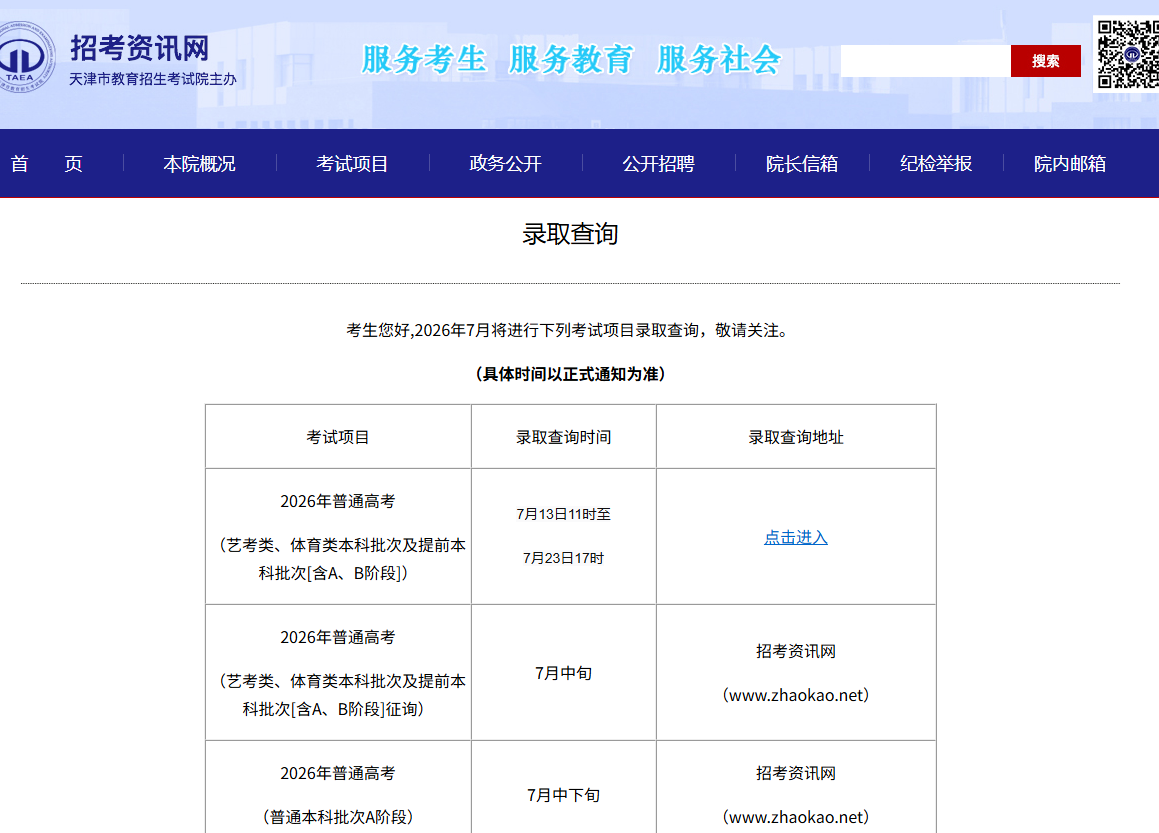Open the 政务公开 menu
This screenshot has width=1159, height=833.
click(x=506, y=163)
